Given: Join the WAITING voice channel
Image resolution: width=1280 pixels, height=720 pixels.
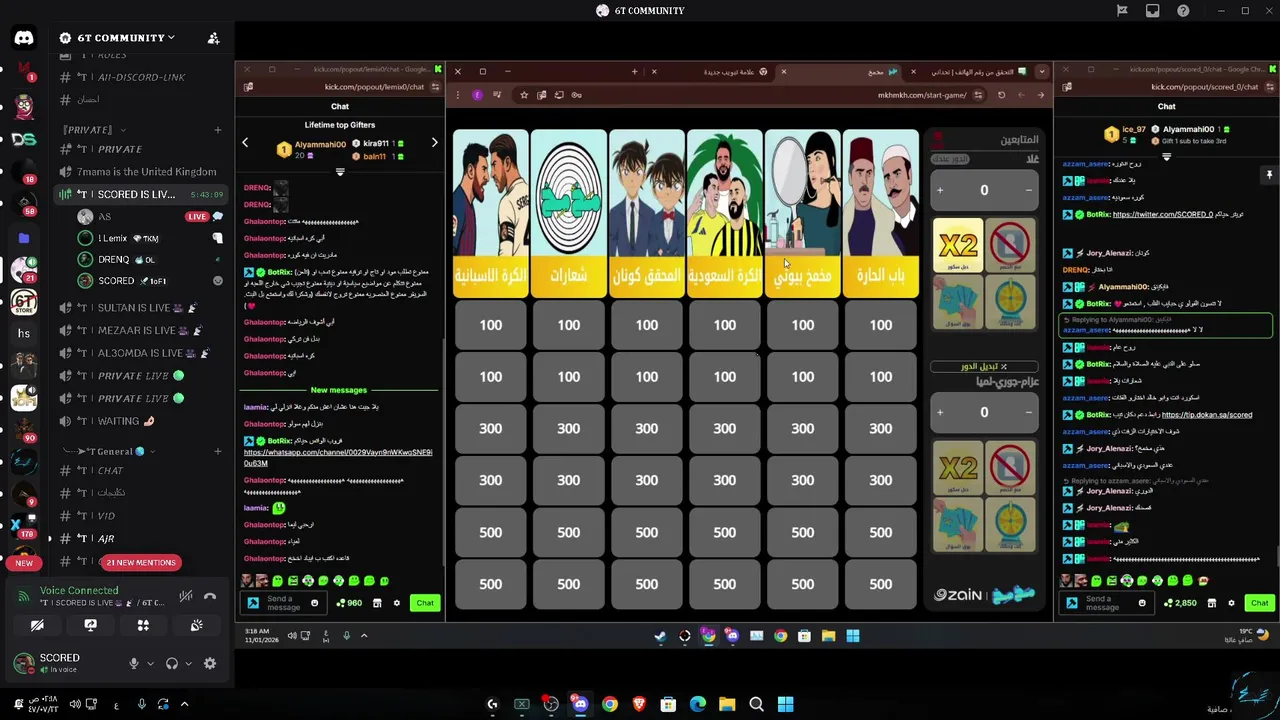Looking at the screenshot, I should [x=141, y=421].
